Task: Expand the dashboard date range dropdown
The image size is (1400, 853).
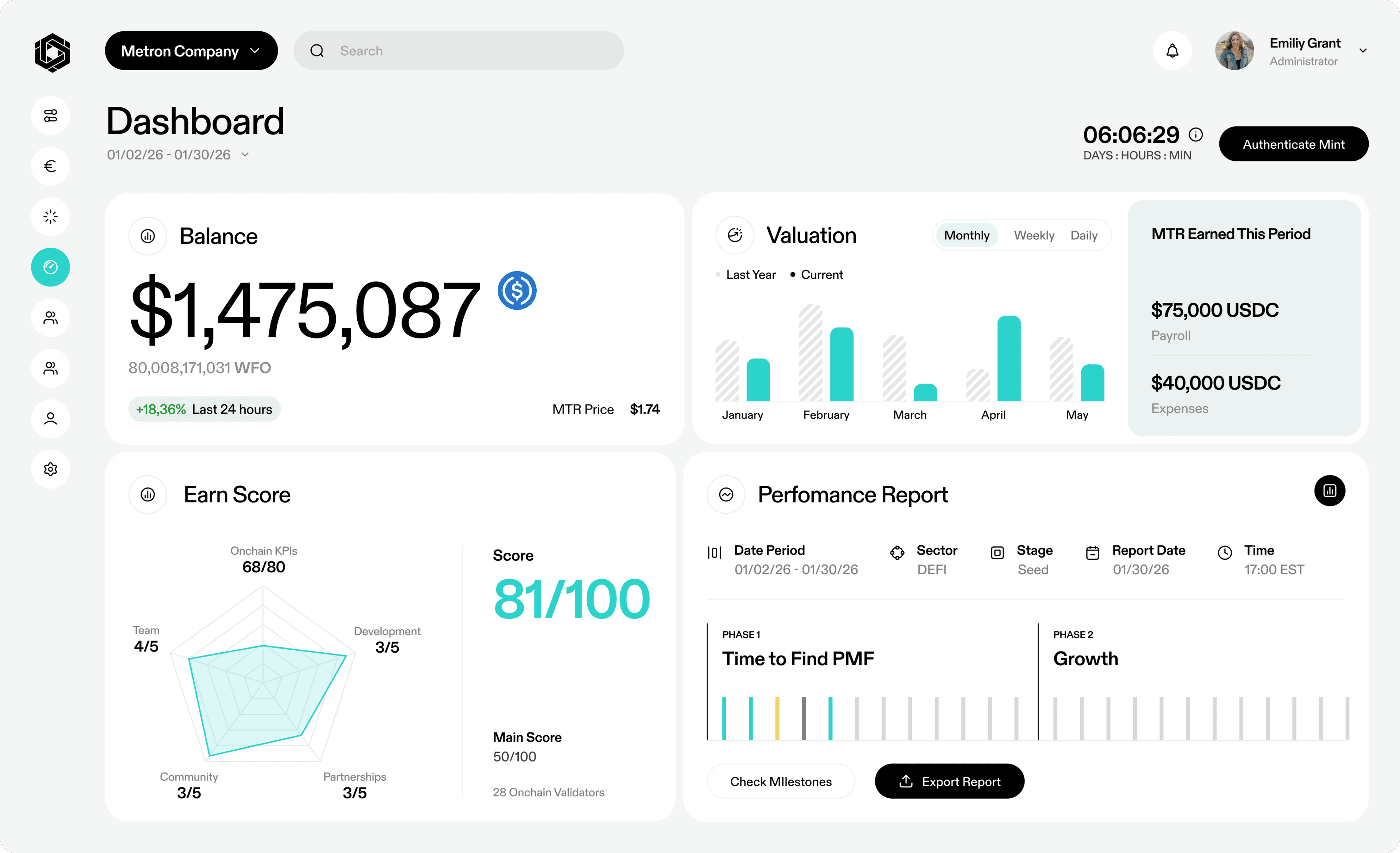Action: pos(245,154)
